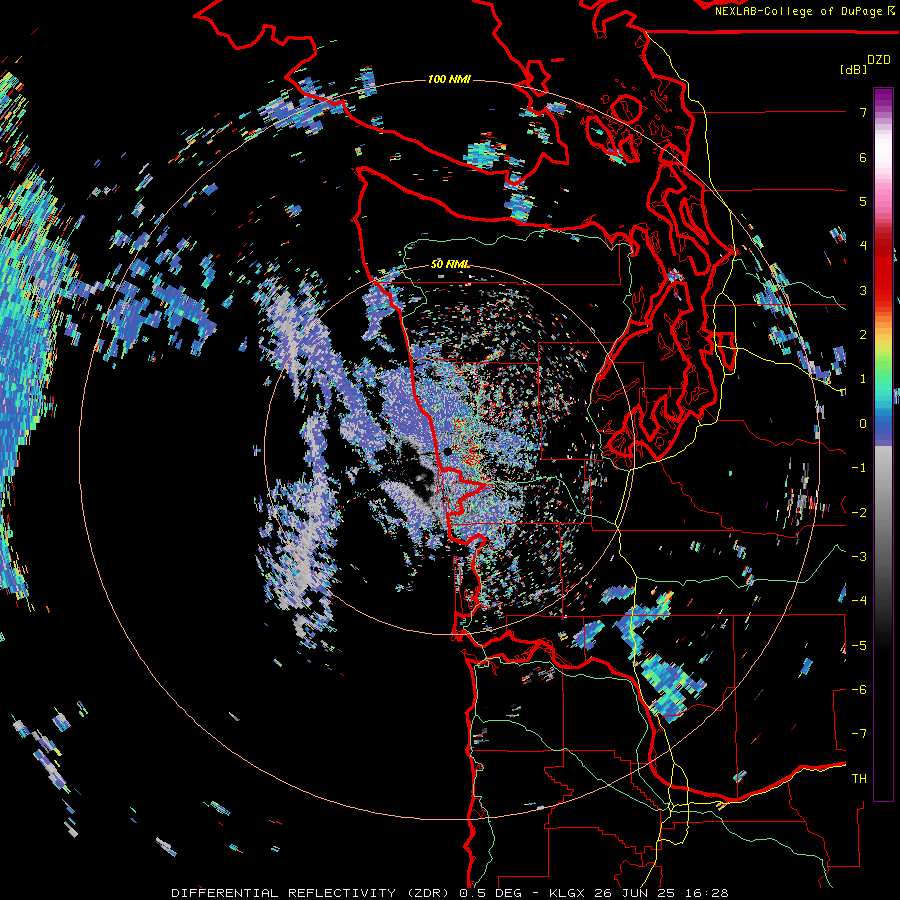Click the 2 tick label on the scale
Screen dimensions: 900x900
coord(863,335)
